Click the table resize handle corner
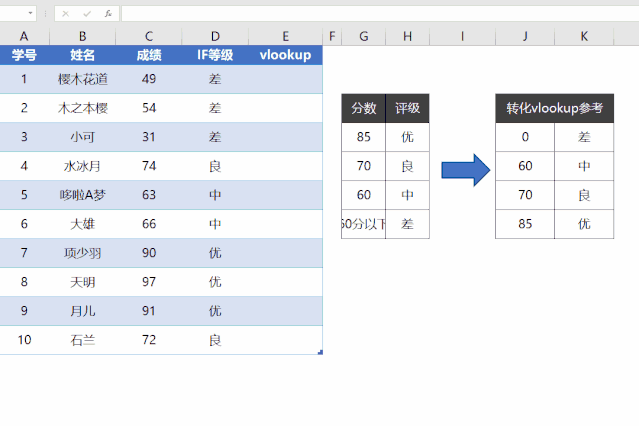The image size is (639, 426). 320,352
